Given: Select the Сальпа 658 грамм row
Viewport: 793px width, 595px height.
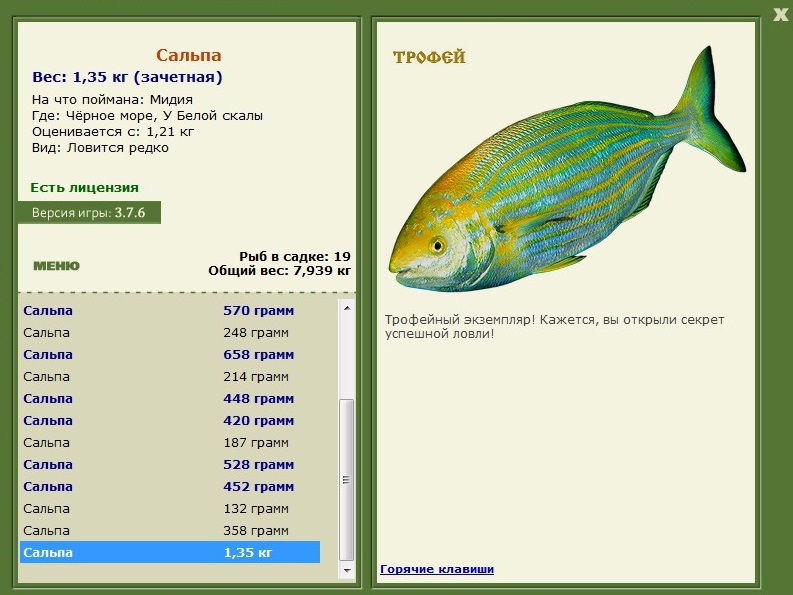Looking at the screenshot, I should pyautogui.click(x=170, y=355).
